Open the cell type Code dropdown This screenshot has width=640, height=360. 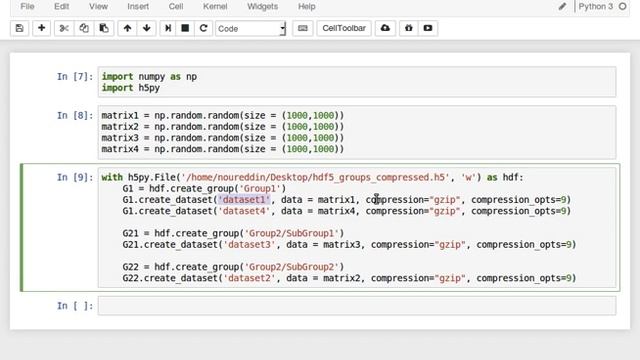[251, 29]
